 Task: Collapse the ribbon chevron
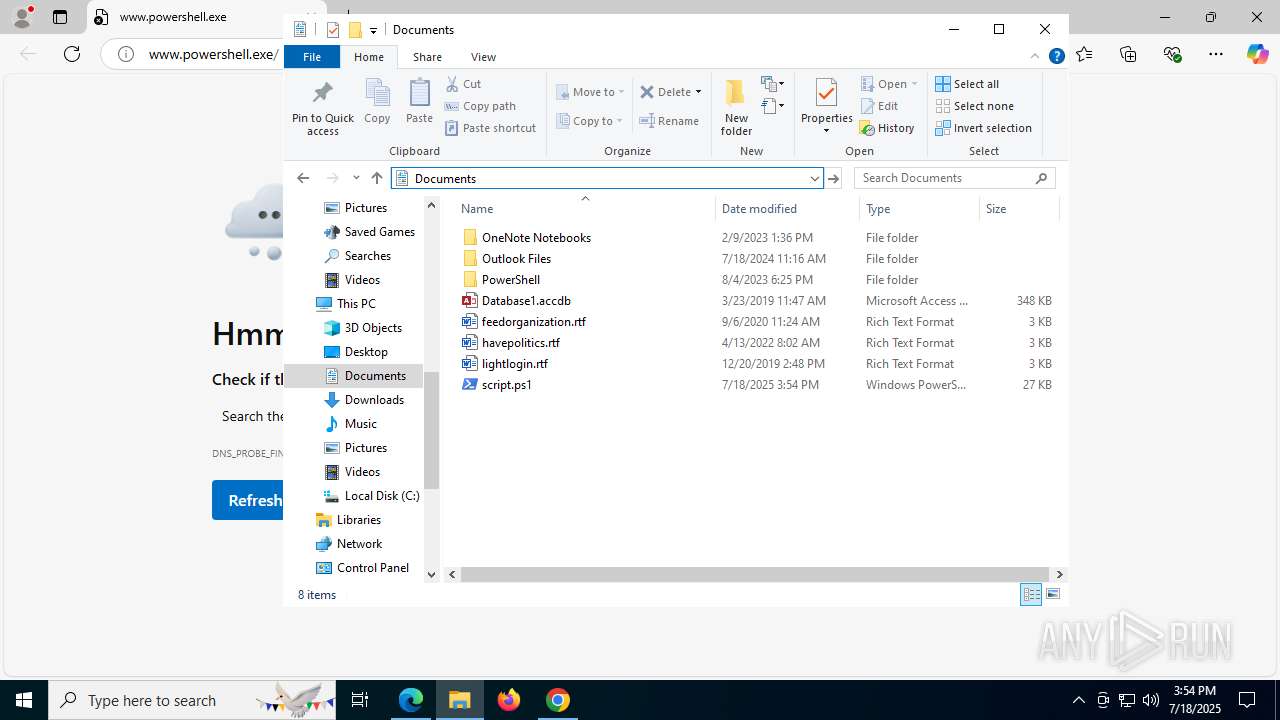(1034, 57)
